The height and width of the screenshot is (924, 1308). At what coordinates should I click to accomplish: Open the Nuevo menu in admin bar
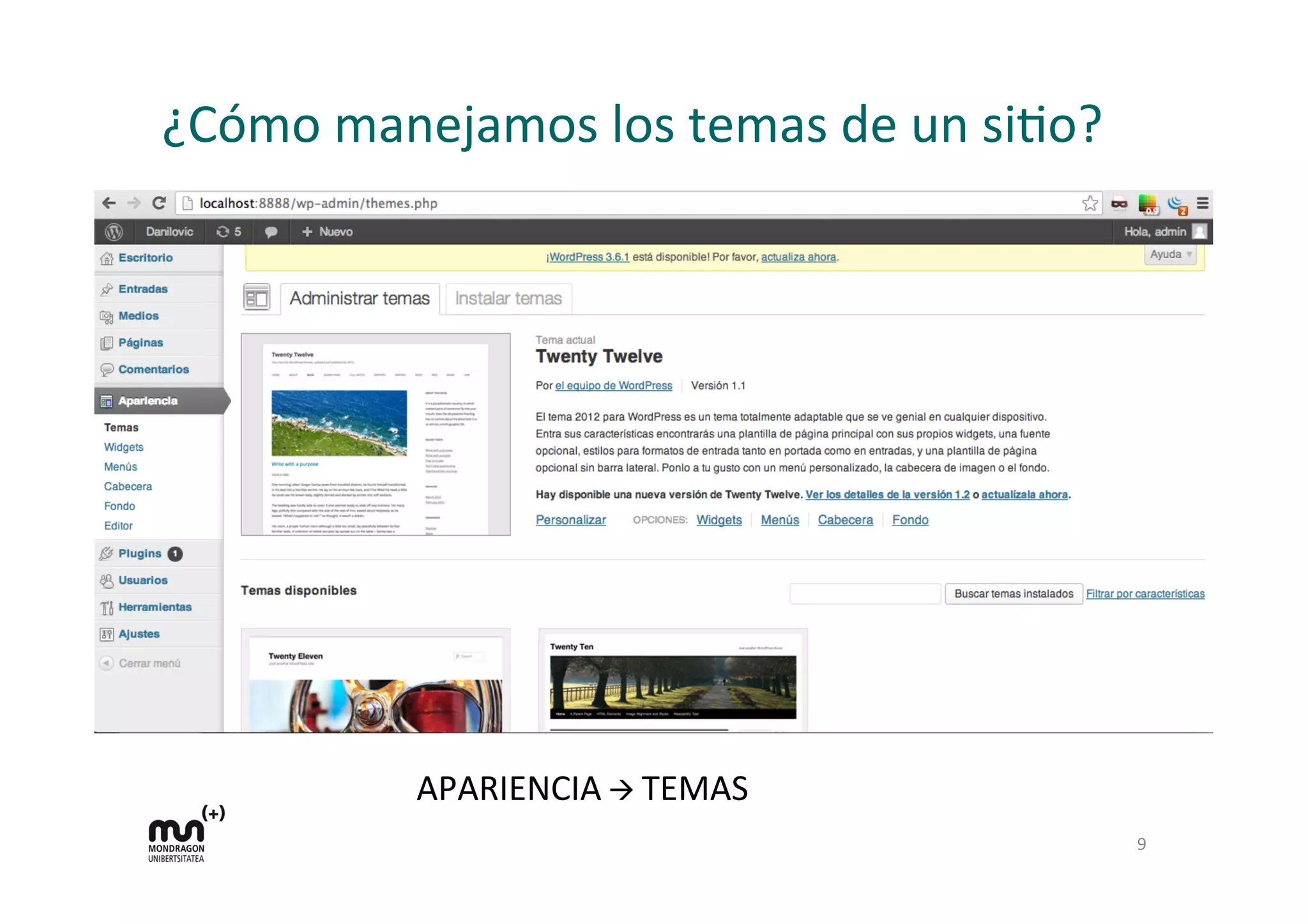tap(327, 232)
